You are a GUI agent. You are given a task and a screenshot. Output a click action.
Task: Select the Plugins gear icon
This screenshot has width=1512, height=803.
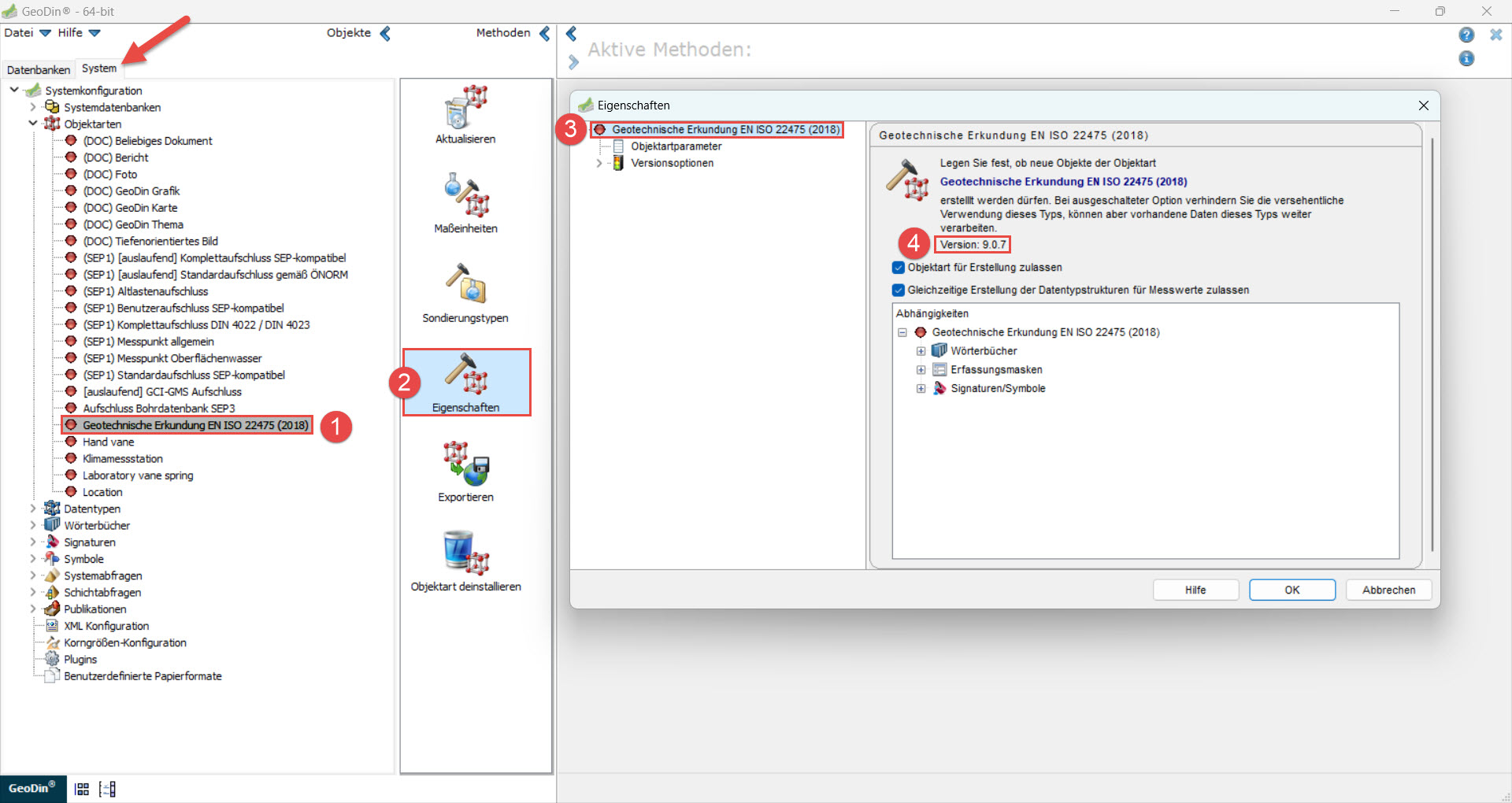click(x=52, y=659)
